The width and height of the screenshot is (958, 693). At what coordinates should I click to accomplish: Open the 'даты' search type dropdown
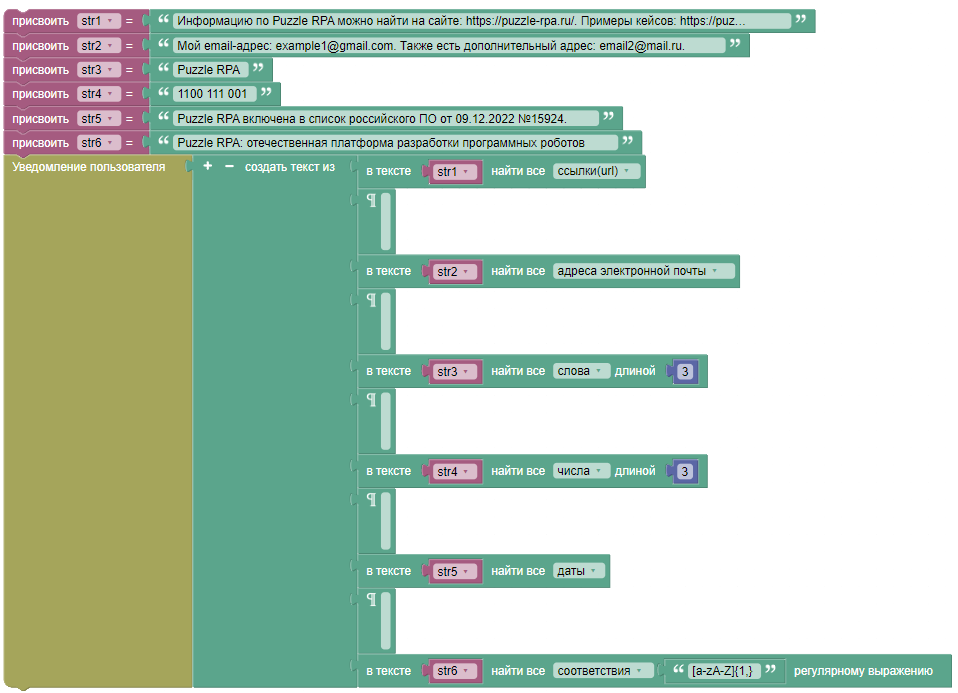[x=579, y=571]
